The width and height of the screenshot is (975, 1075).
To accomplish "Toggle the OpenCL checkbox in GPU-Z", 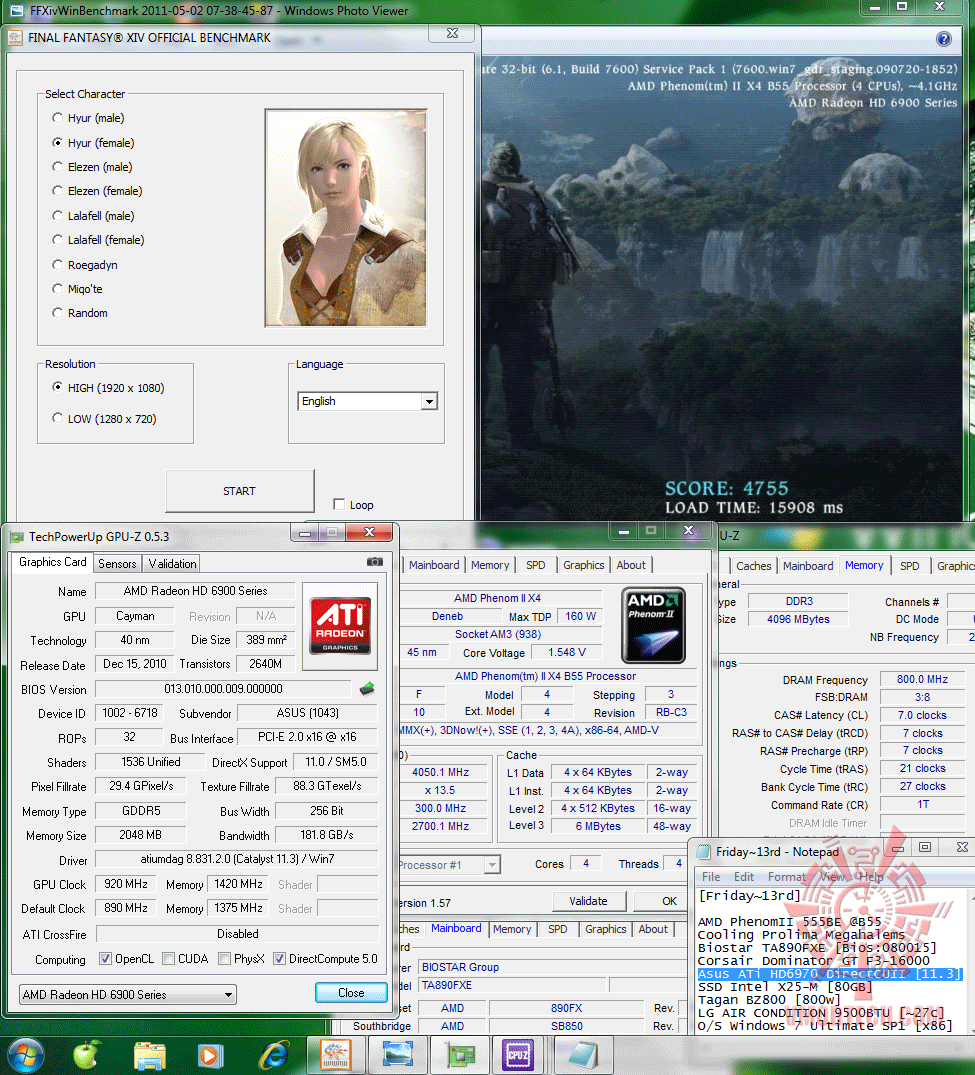I will point(105,958).
